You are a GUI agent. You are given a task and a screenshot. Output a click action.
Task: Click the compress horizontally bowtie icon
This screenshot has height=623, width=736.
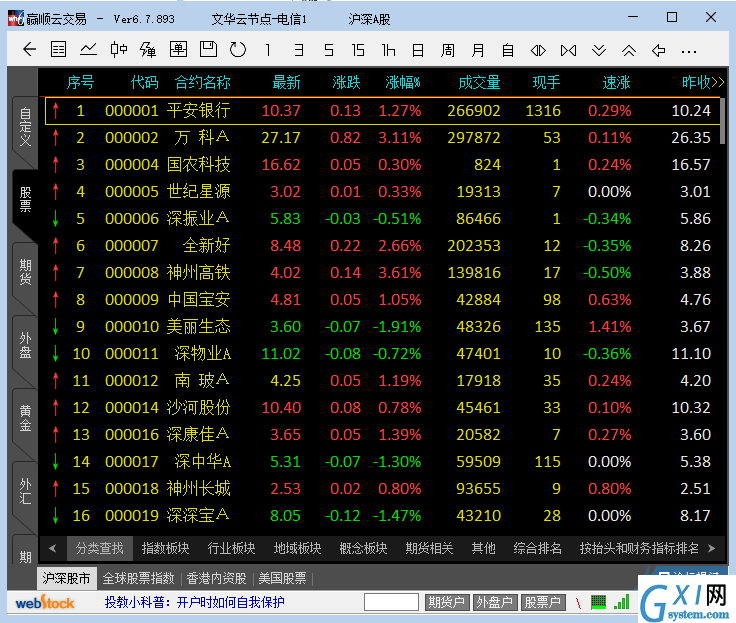(x=568, y=50)
